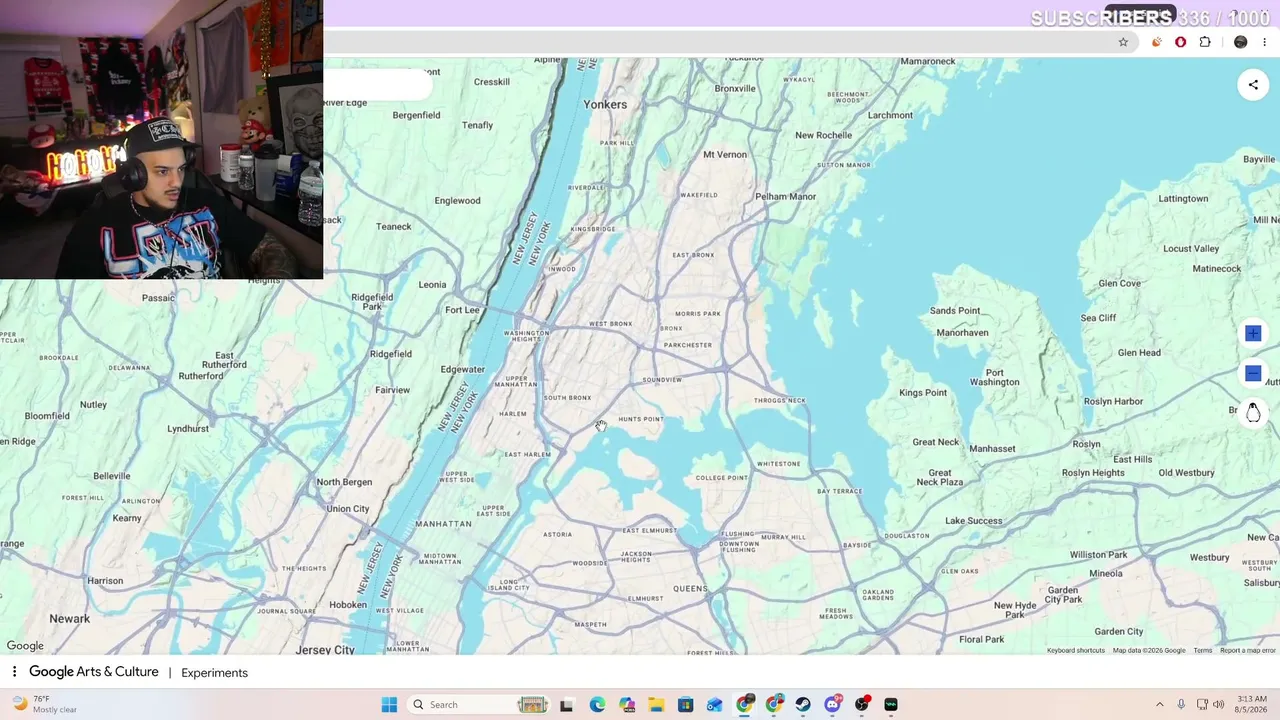Image resolution: width=1280 pixels, height=720 pixels.
Task: Click the Port Washington map label
Action: click(995, 377)
